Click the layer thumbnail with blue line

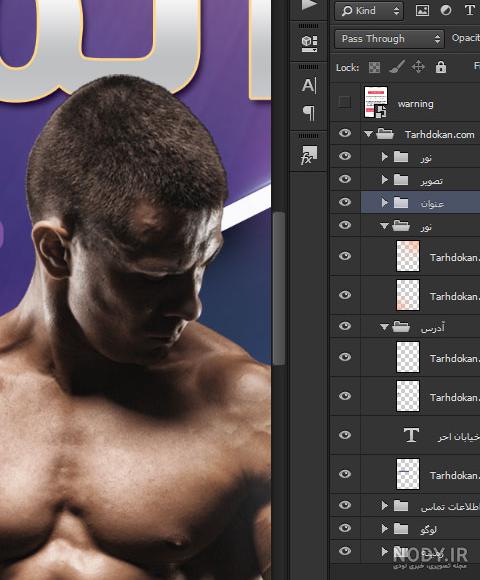click(408, 474)
